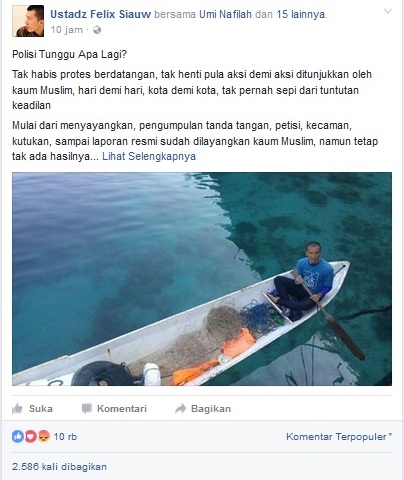
Task: Show the 15 lainnya tagged people
Action: click(x=301, y=14)
